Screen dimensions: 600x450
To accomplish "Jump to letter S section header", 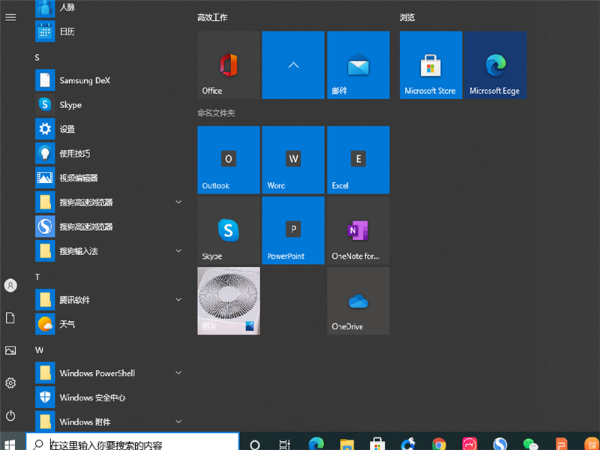I will (x=37, y=57).
